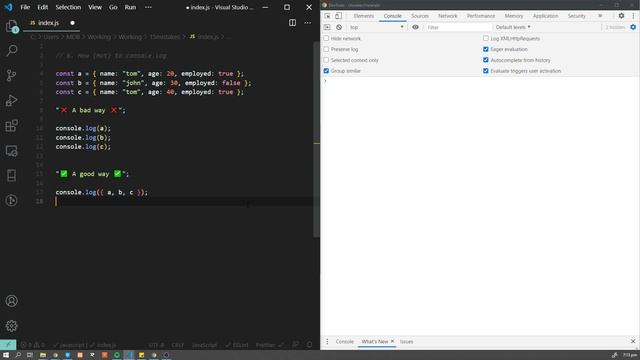Split the editor to the right
This screenshot has height=360, width=640.
292,23
